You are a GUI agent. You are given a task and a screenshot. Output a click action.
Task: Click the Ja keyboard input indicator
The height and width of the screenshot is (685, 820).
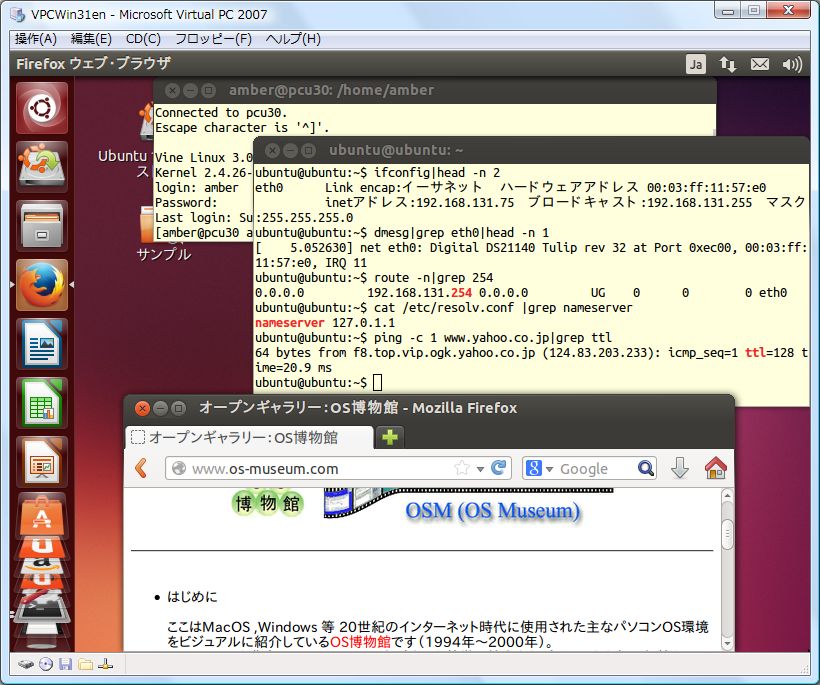[696, 64]
